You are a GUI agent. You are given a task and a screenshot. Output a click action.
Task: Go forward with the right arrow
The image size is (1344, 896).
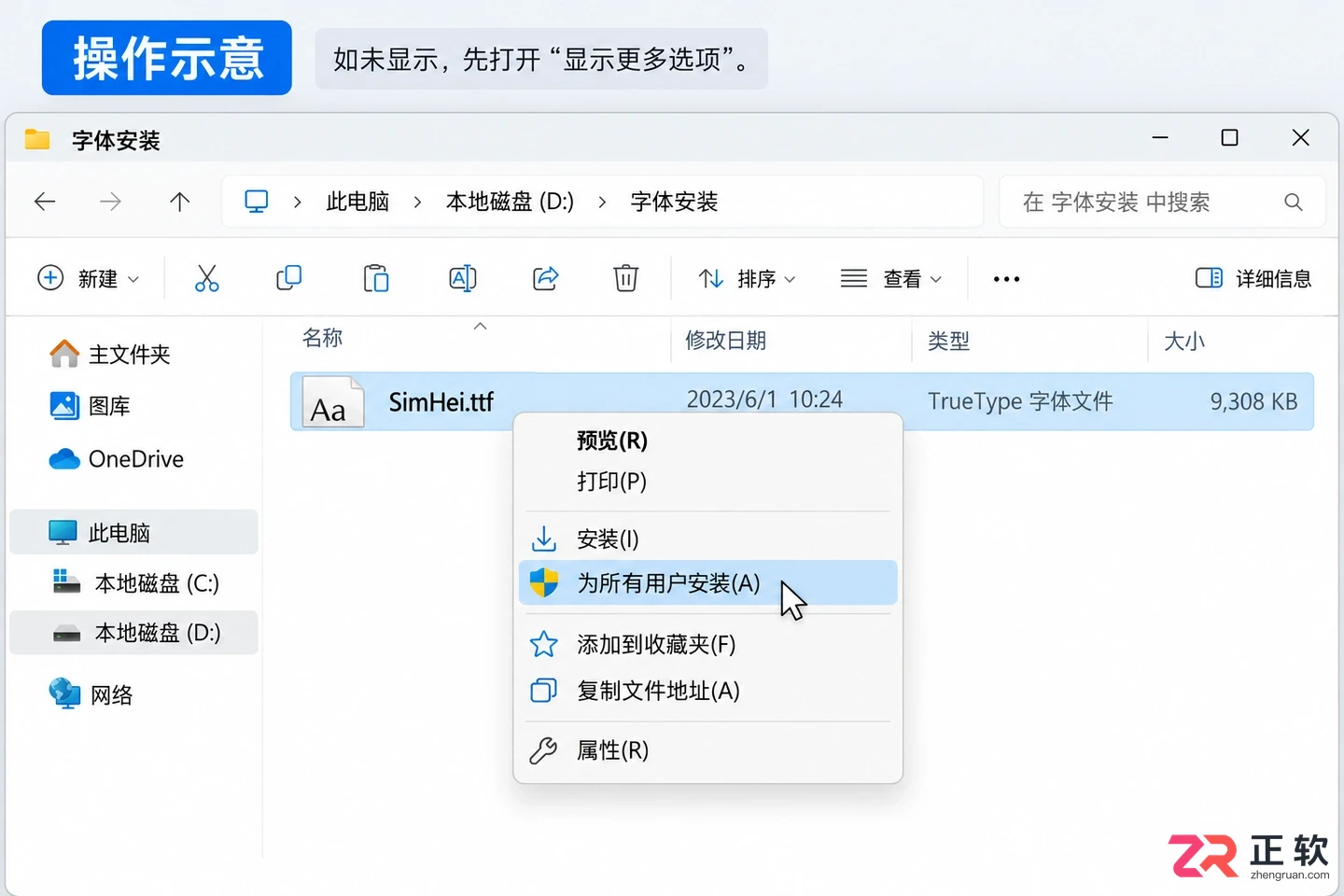click(x=110, y=202)
